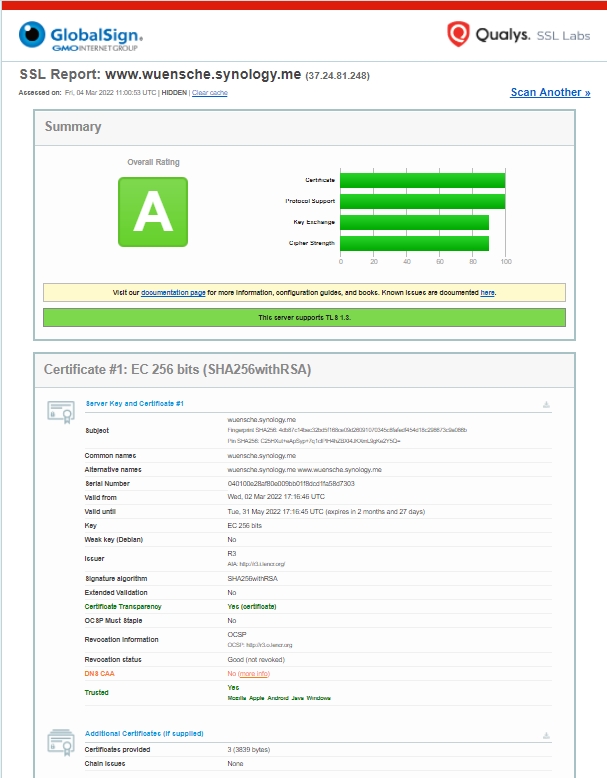Click the Additional Certificates (if supplied) heading
Screen dimensions: 607x778
coord(144,733)
